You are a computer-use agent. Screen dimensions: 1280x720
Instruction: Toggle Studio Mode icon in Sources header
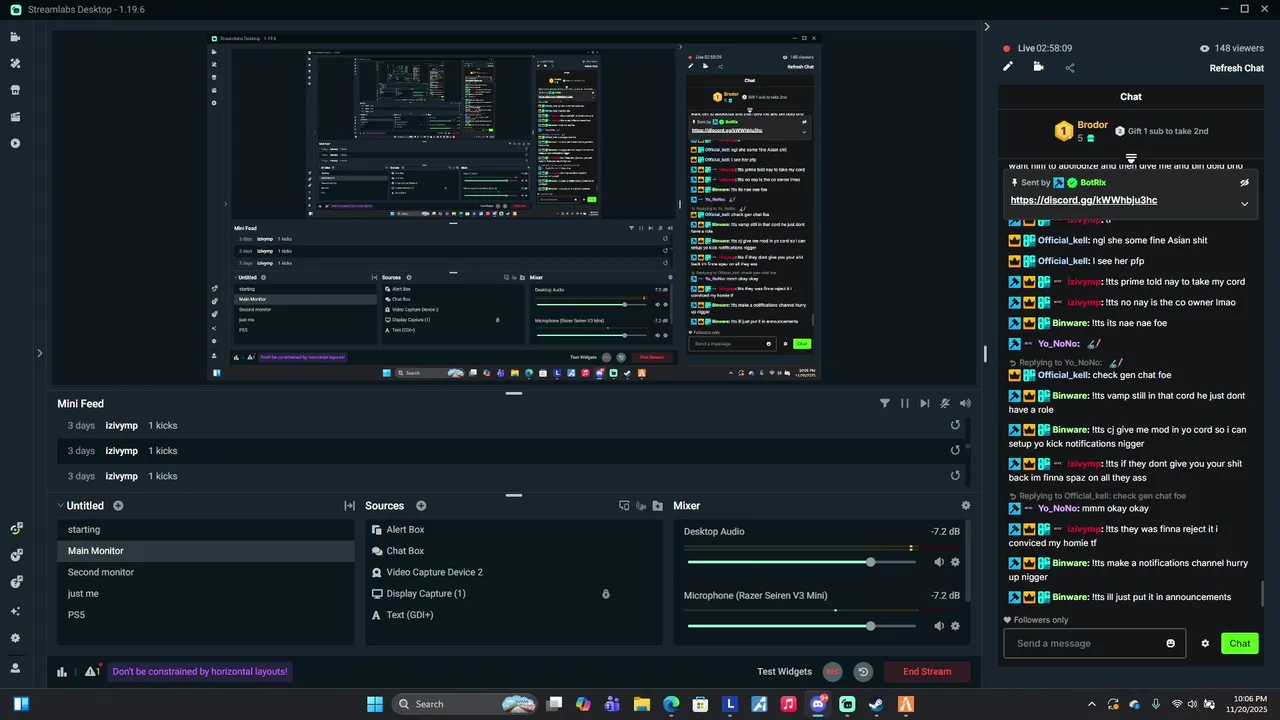pos(624,506)
